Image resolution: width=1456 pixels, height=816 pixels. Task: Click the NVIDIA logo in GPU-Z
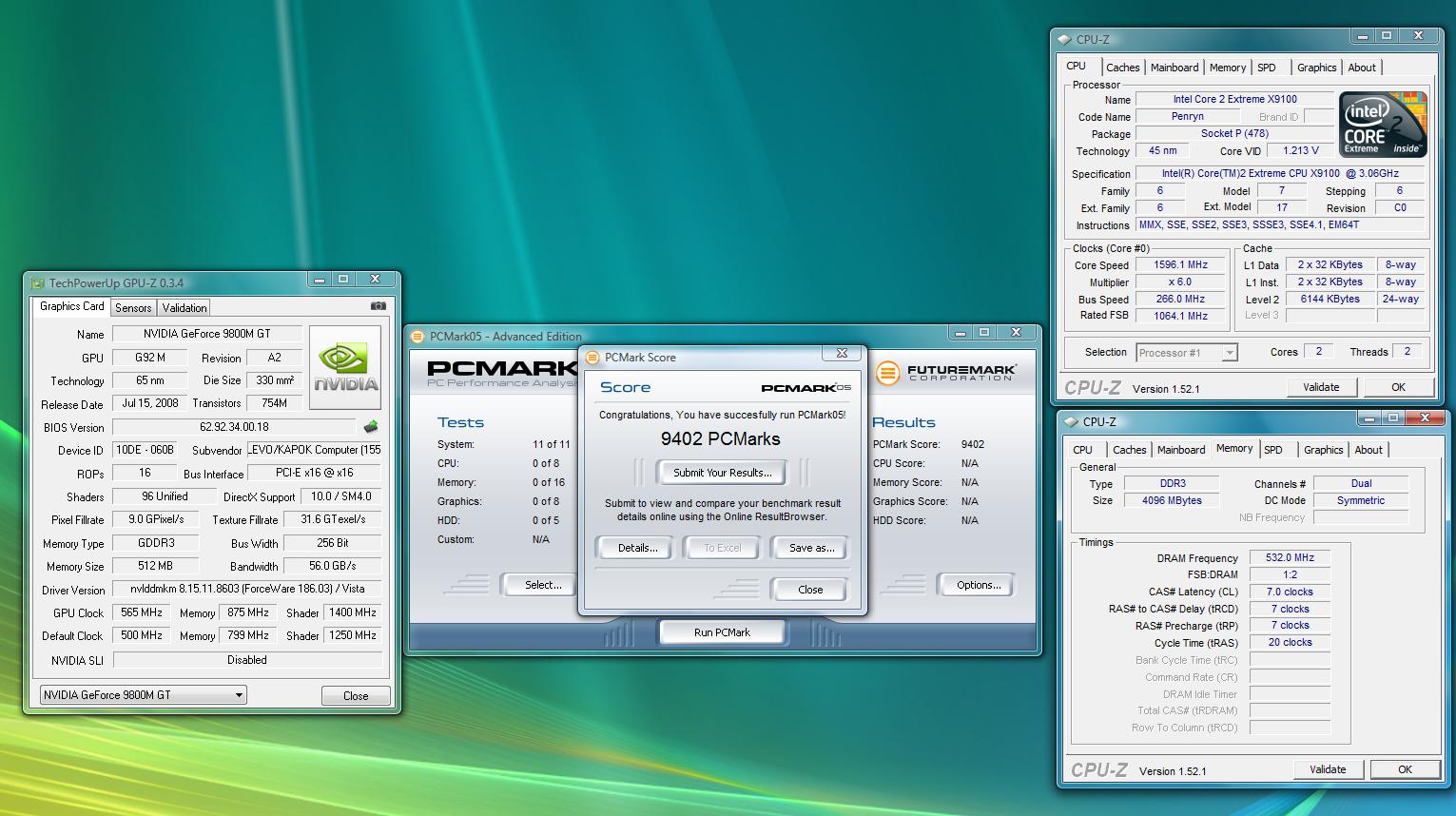[x=345, y=368]
